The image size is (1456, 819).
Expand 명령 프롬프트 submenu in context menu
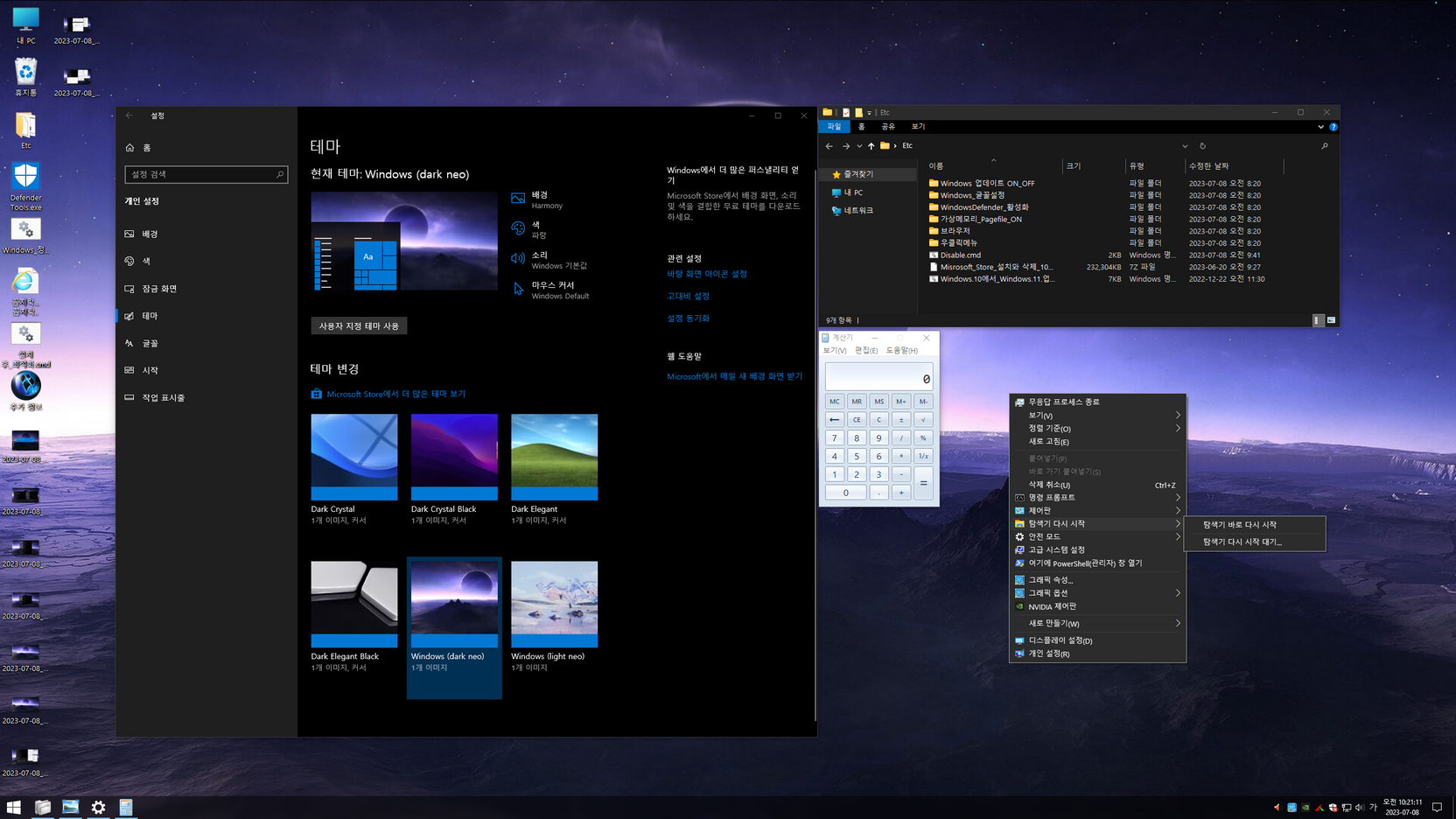[1097, 497]
